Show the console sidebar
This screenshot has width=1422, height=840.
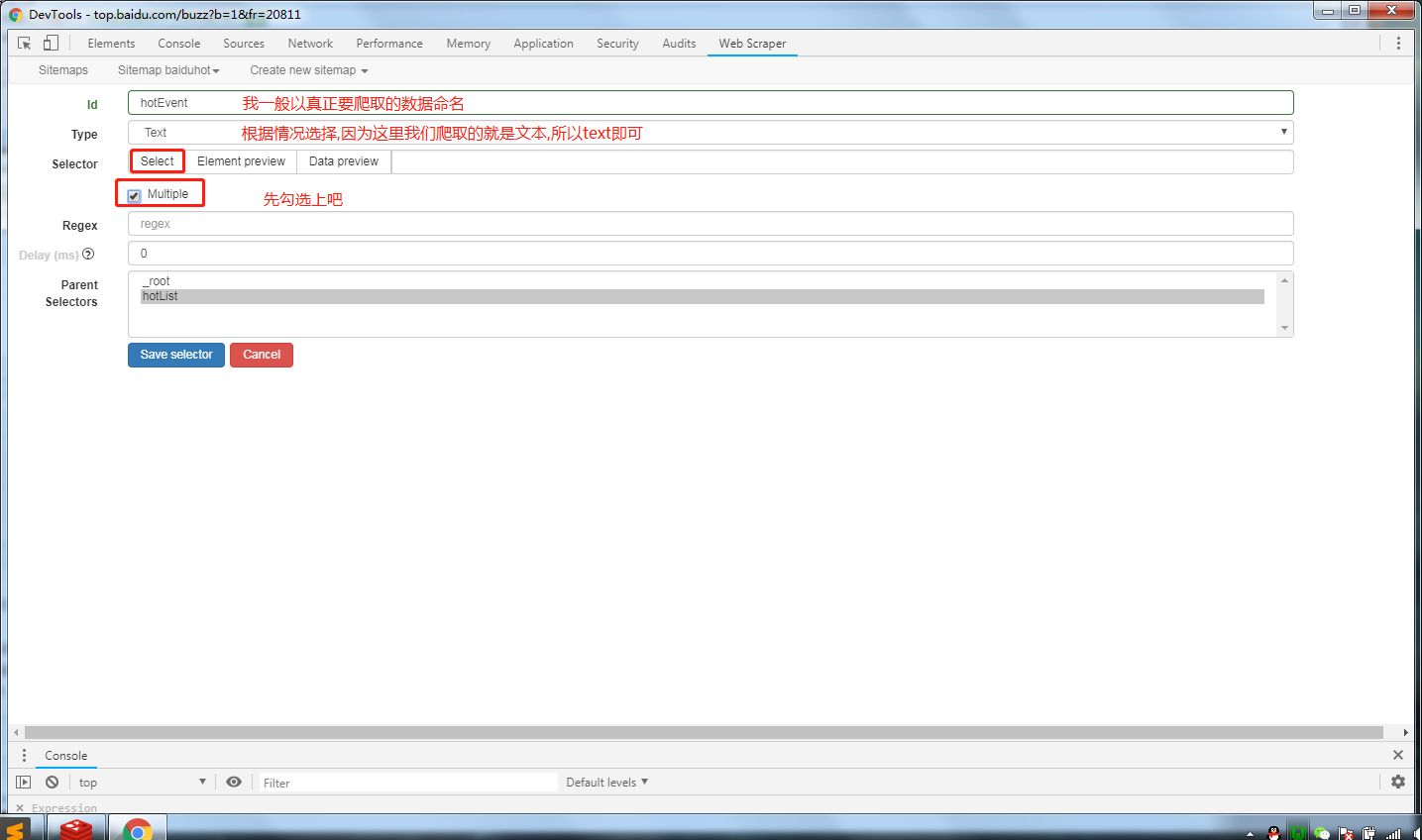click(24, 783)
